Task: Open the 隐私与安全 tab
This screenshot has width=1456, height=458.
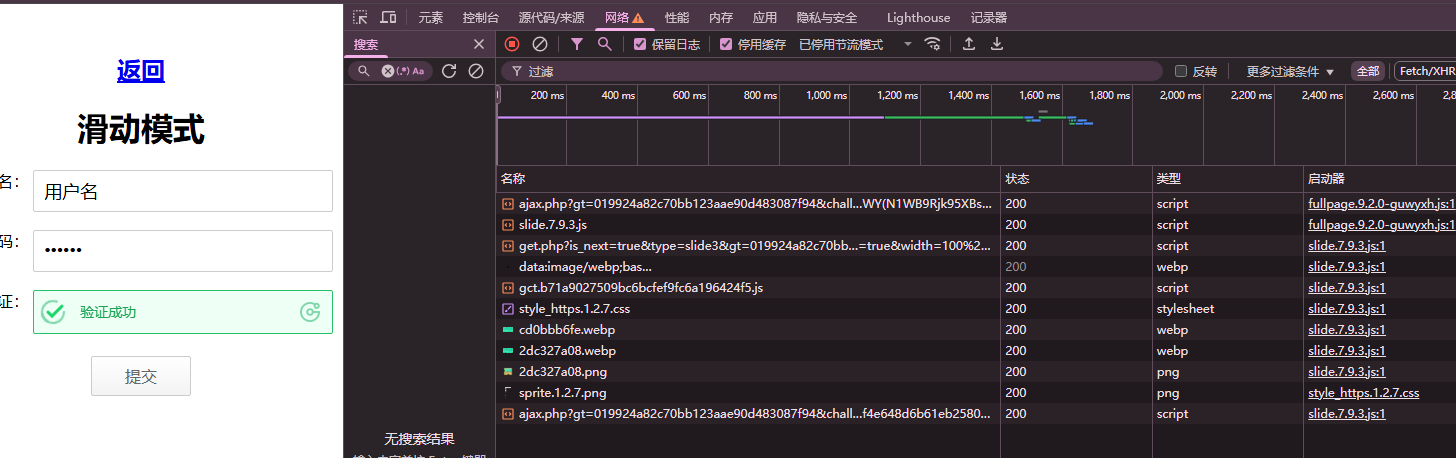Action: tap(827, 17)
